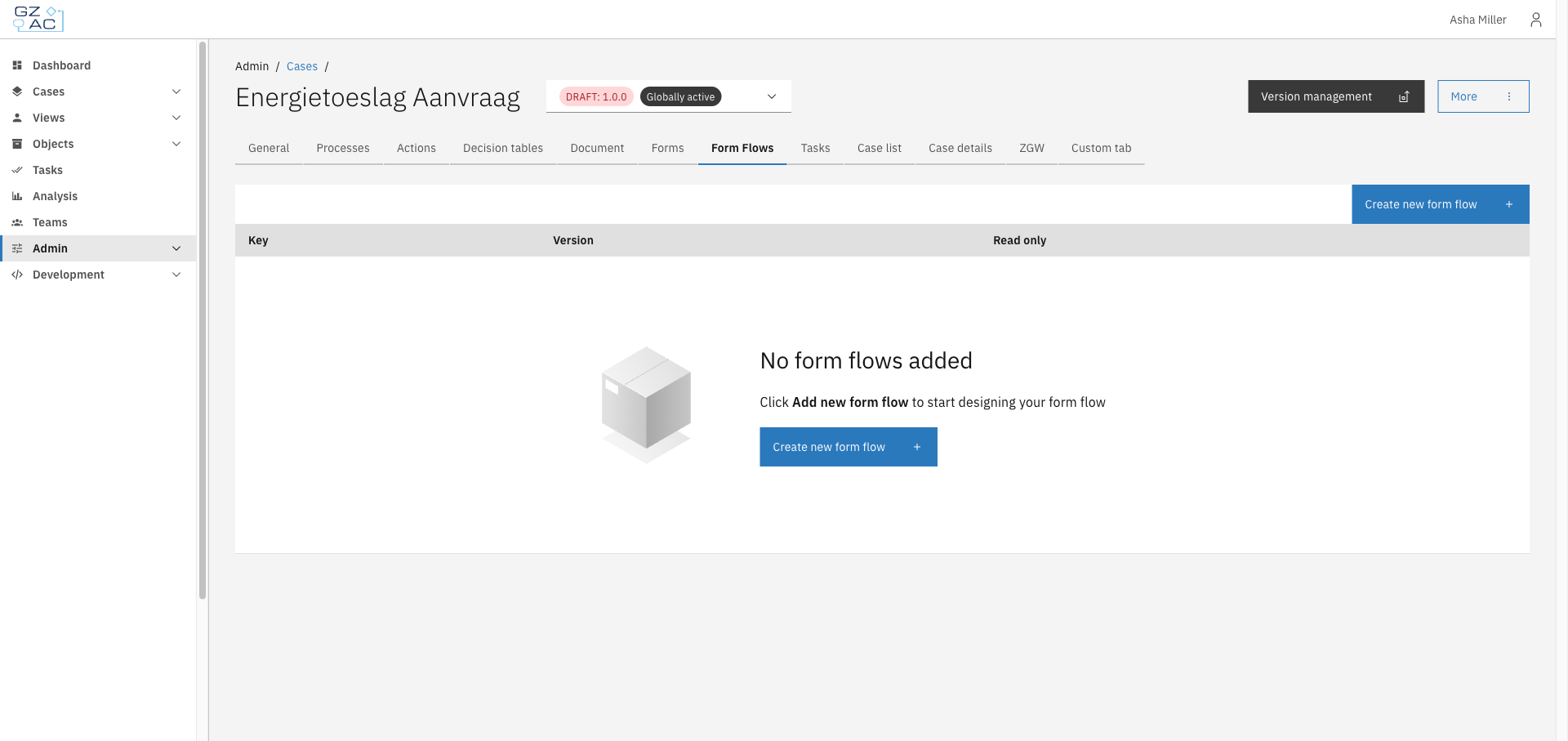
Task: Expand the Objects sidebar menu chevron
Action: pos(176,144)
